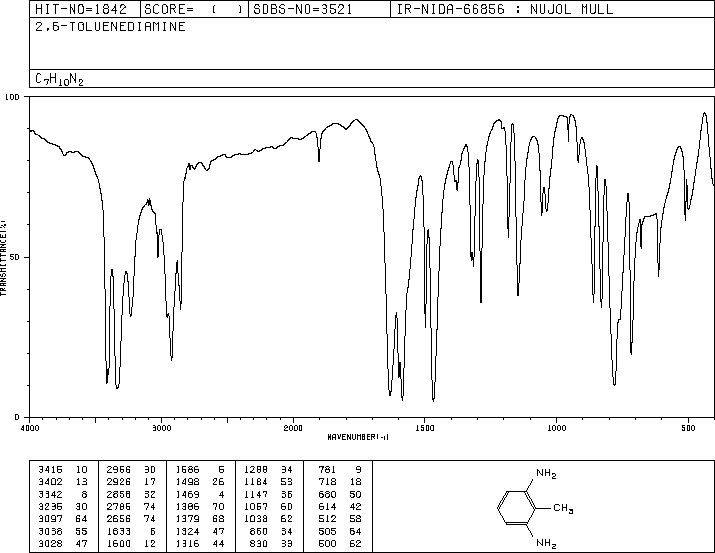This screenshot has height=553, width=715.
Task: Click the 1000 label on the wavenumber axis
Action: [x=556, y=428]
